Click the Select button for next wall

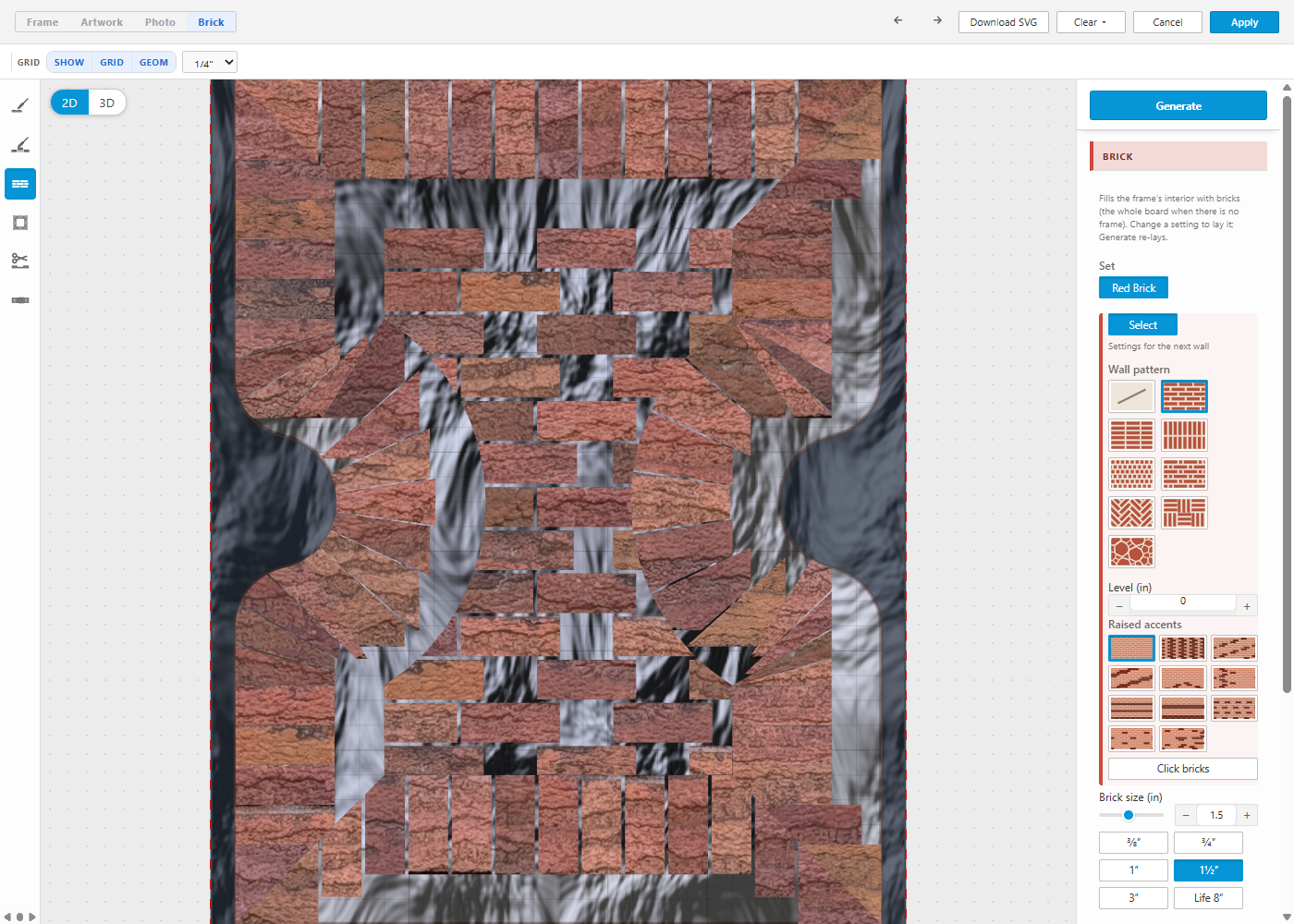pos(1142,325)
